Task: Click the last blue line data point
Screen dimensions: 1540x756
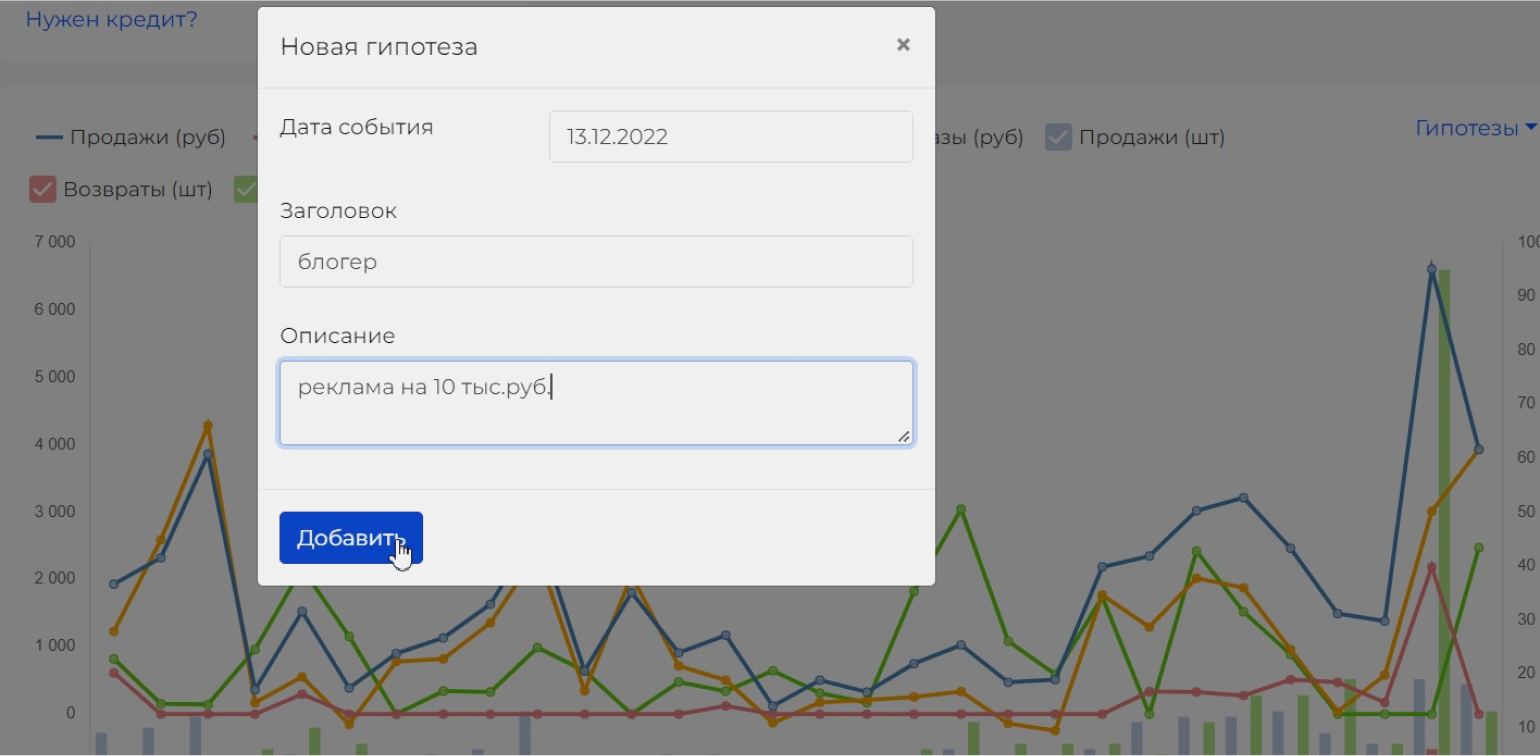Action: tap(1479, 450)
